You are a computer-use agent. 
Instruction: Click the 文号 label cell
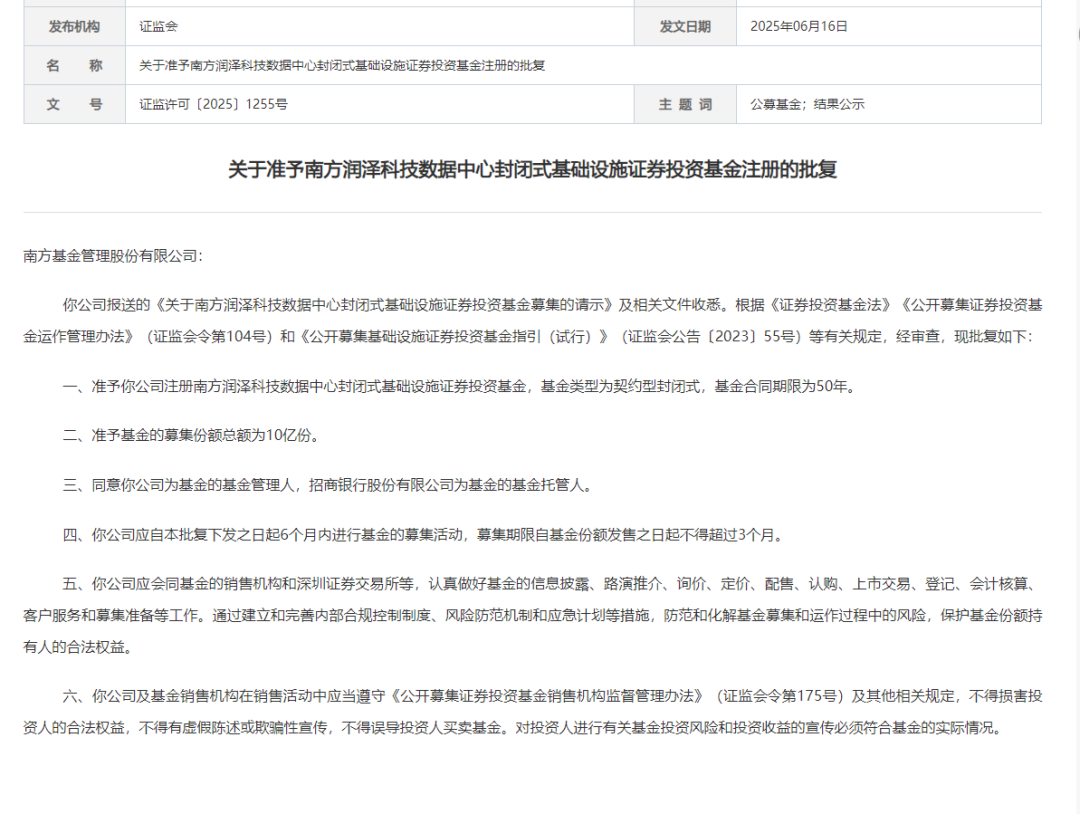74,104
